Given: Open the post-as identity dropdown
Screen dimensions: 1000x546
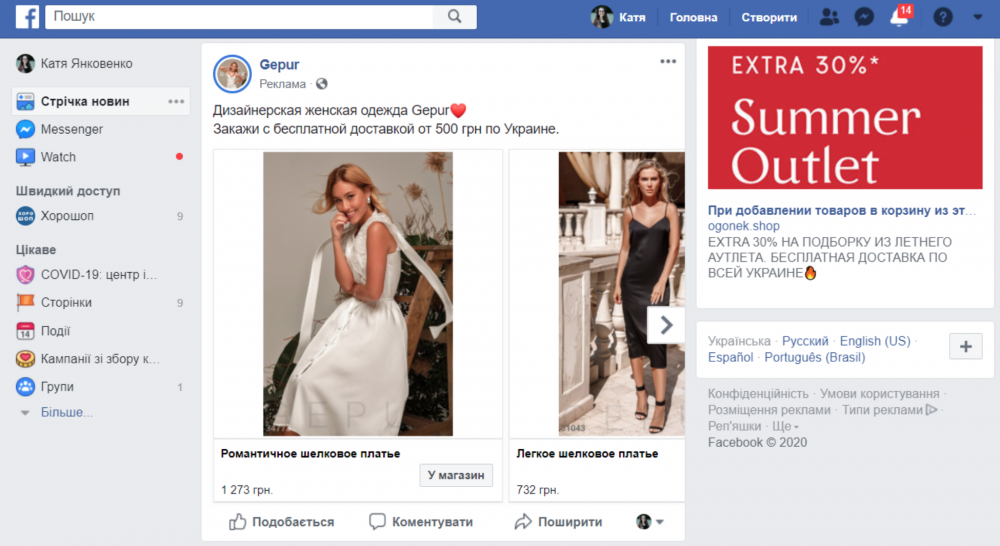Looking at the screenshot, I should (650, 522).
